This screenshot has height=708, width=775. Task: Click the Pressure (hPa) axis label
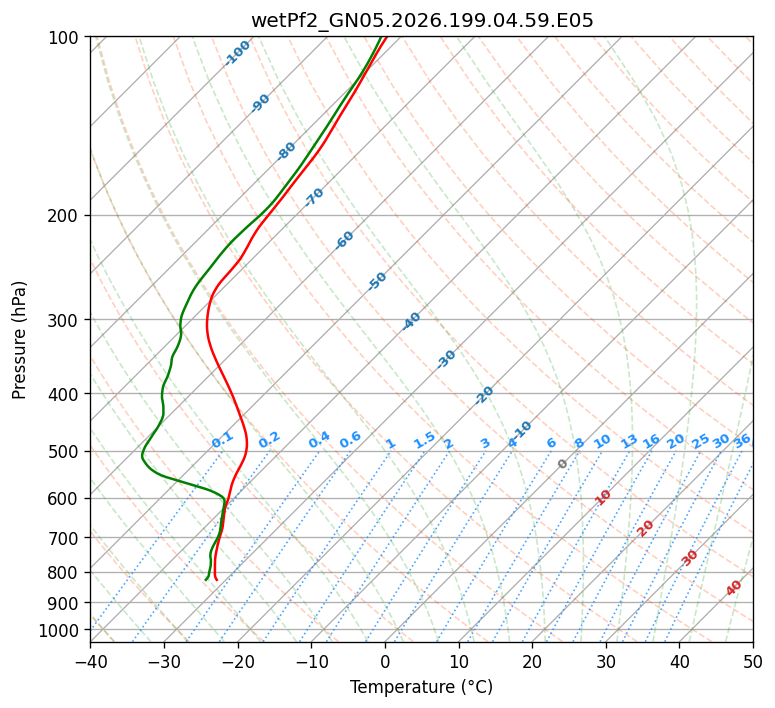point(19,340)
